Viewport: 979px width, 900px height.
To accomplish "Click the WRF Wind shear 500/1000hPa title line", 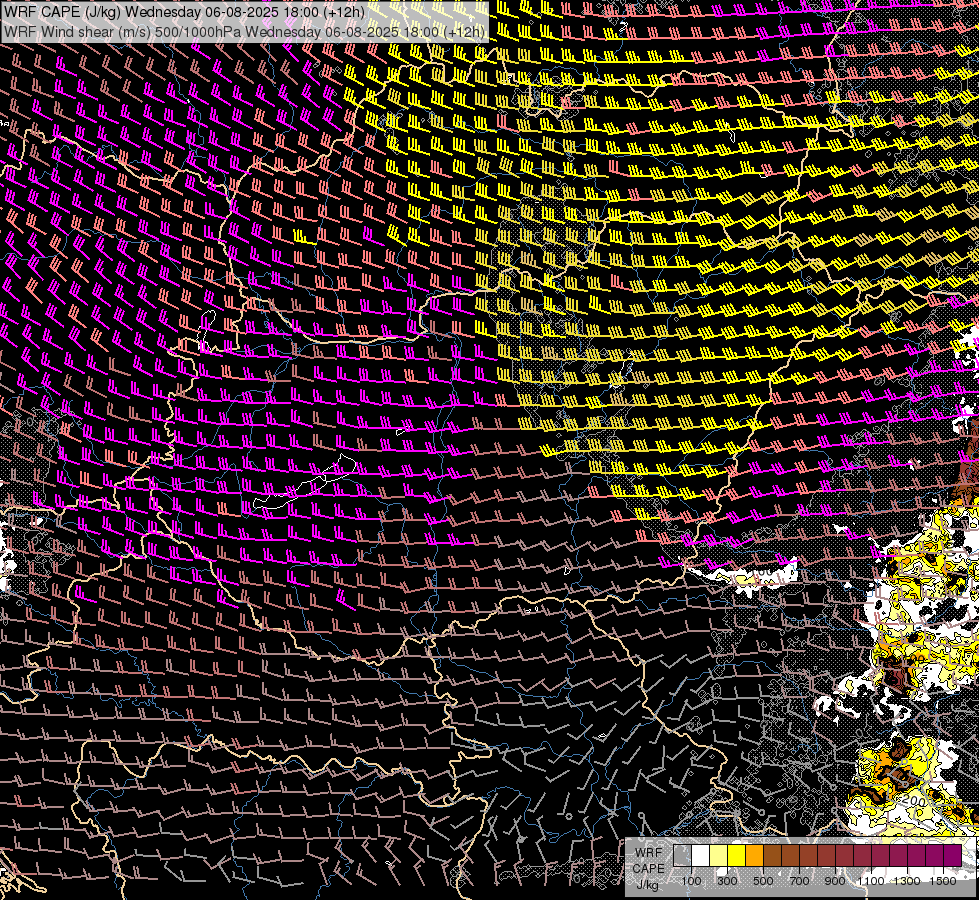I will (244, 32).
